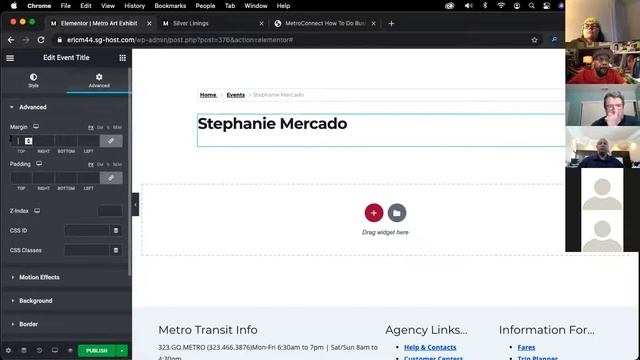Viewport: 640px width, 360px height.
Task: Open Z-Index responsive device selector
Action: [37, 211]
